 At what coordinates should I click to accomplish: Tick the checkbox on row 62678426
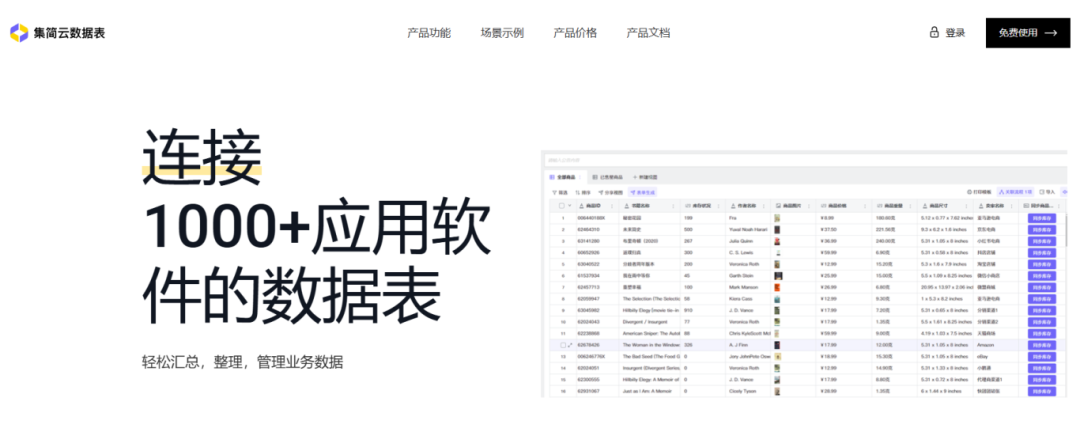click(x=563, y=345)
